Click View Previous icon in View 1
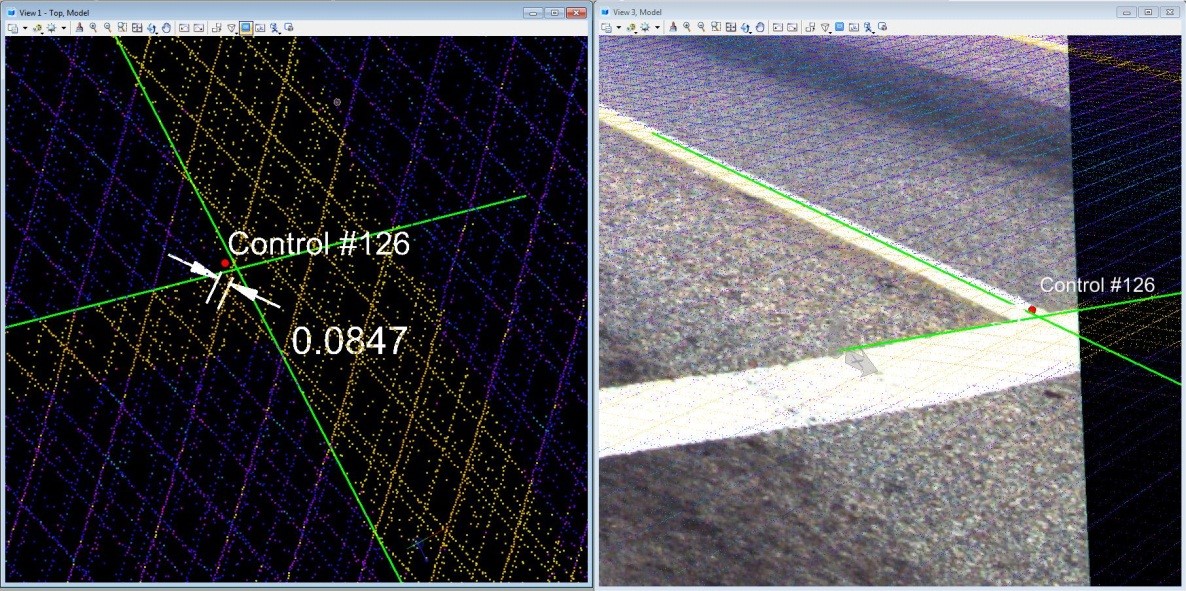 coord(185,28)
